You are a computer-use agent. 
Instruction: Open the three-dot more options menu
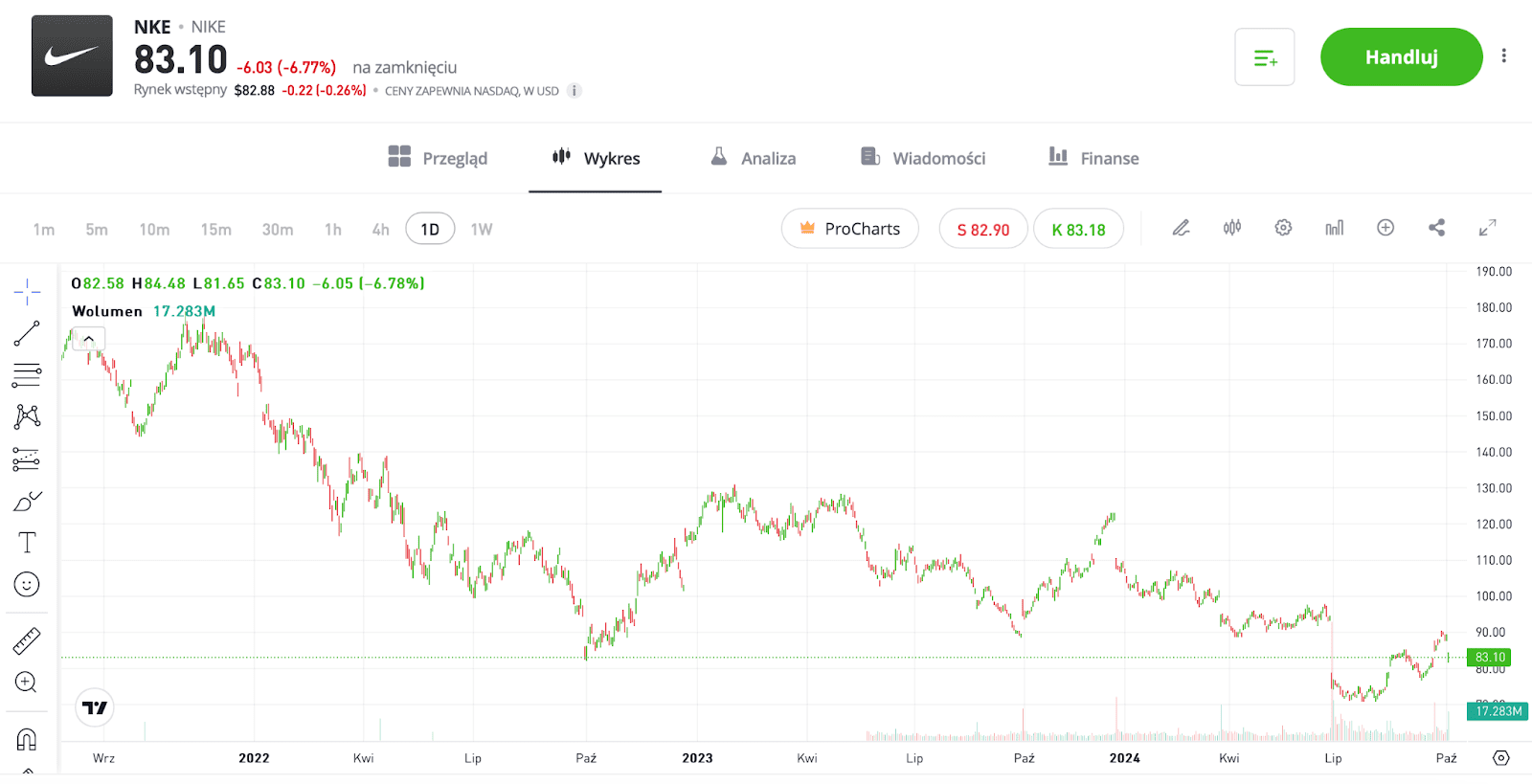(x=1504, y=56)
